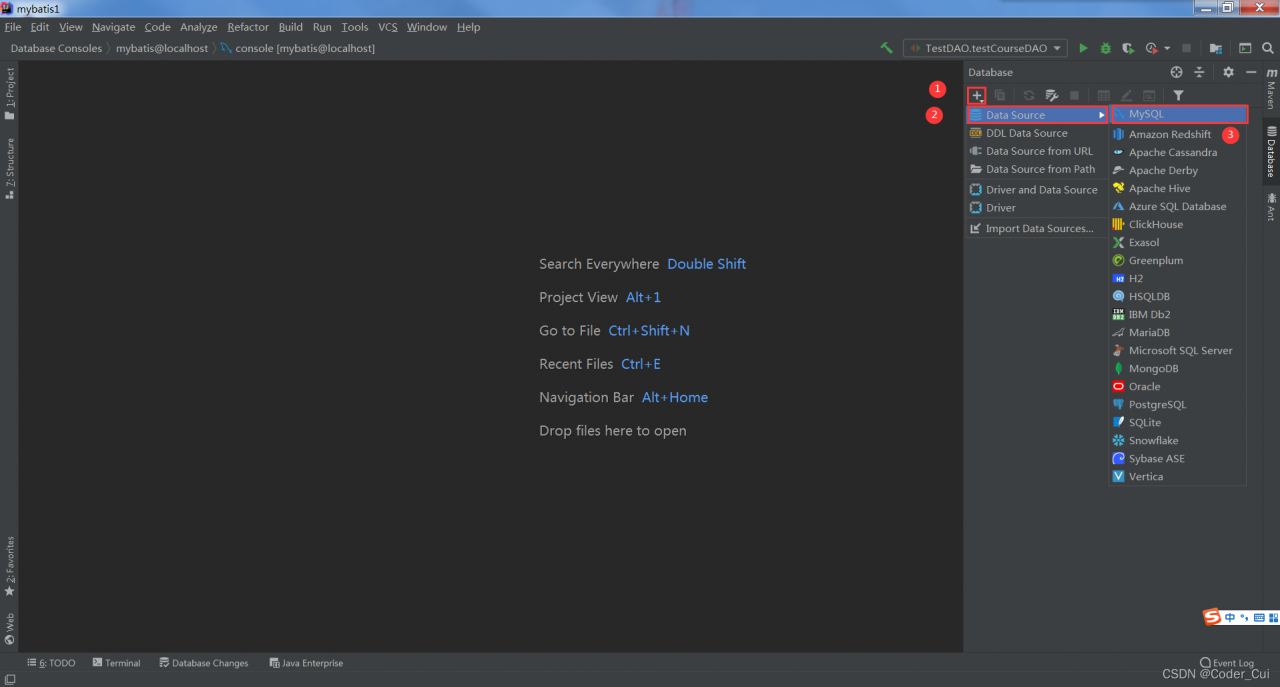
Task: Choose PostgreSQL data source
Action: click(1178, 404)
